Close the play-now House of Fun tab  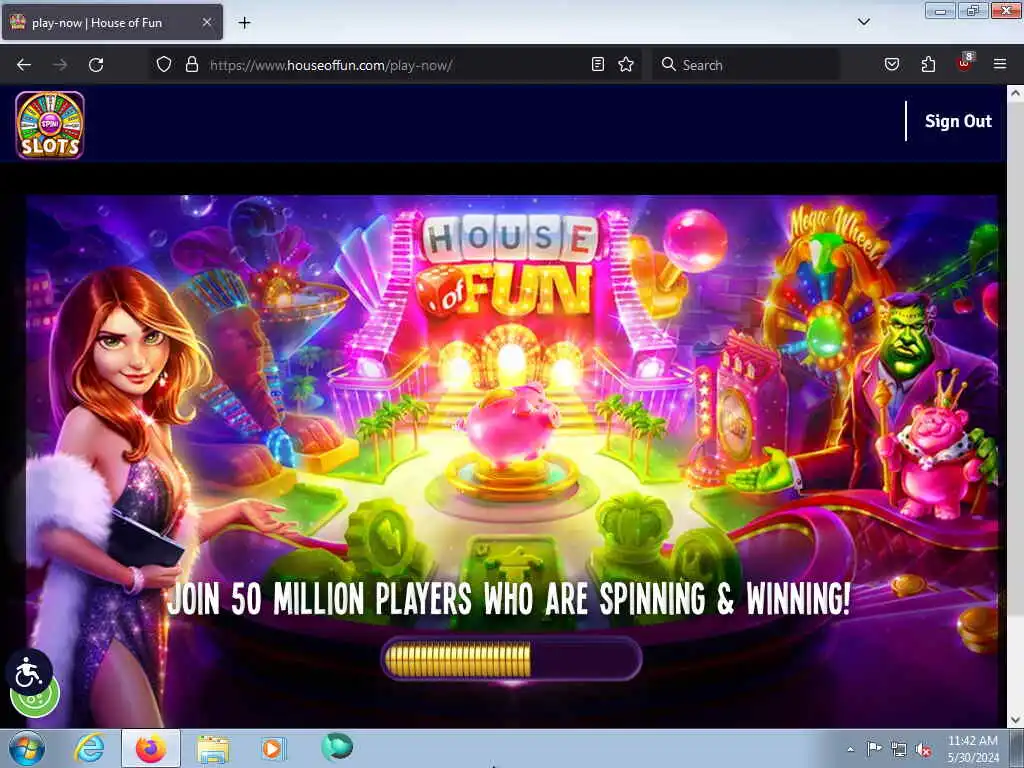(206, 22)
